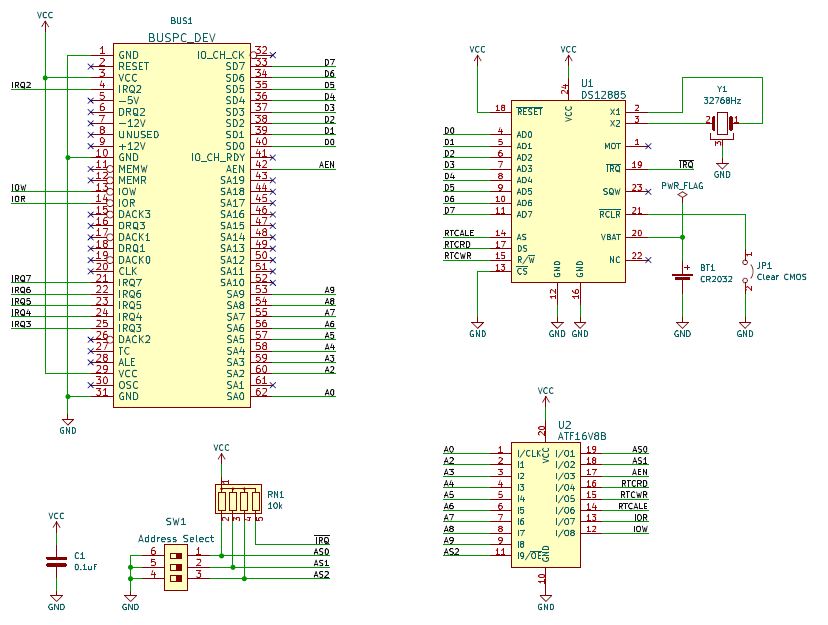Click the DACK3 pin name
828x625 pixels.
click(134, 214)
